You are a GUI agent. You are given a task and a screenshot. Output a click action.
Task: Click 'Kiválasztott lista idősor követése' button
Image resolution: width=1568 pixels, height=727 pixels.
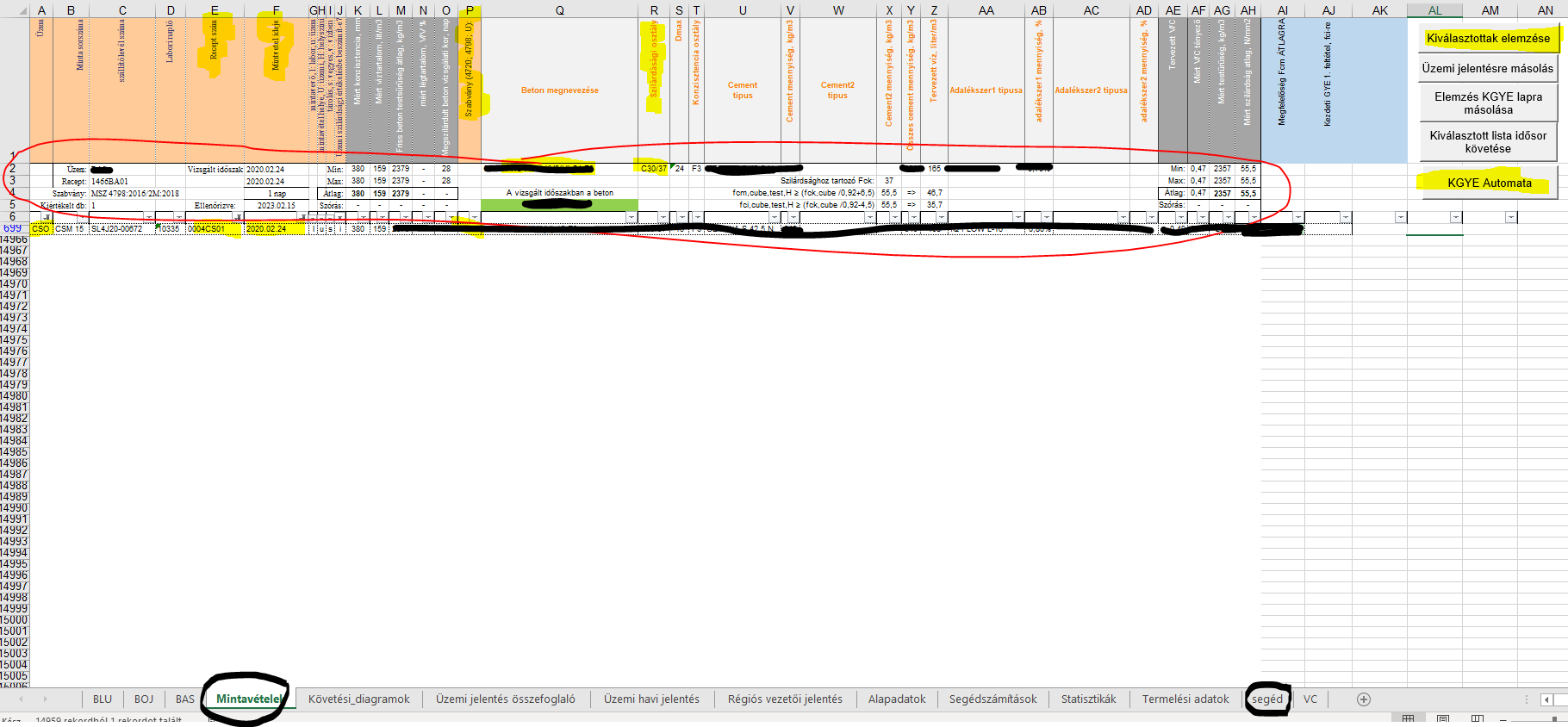click(1488, 142)
